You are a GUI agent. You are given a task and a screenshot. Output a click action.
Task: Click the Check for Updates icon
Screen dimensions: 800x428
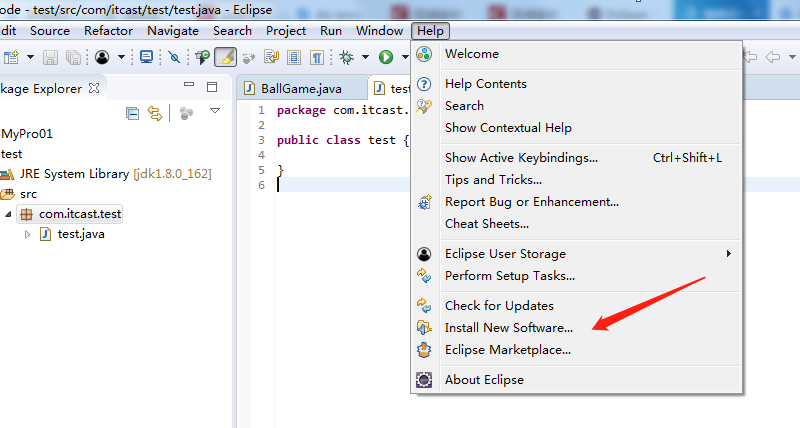click(424, 306)
